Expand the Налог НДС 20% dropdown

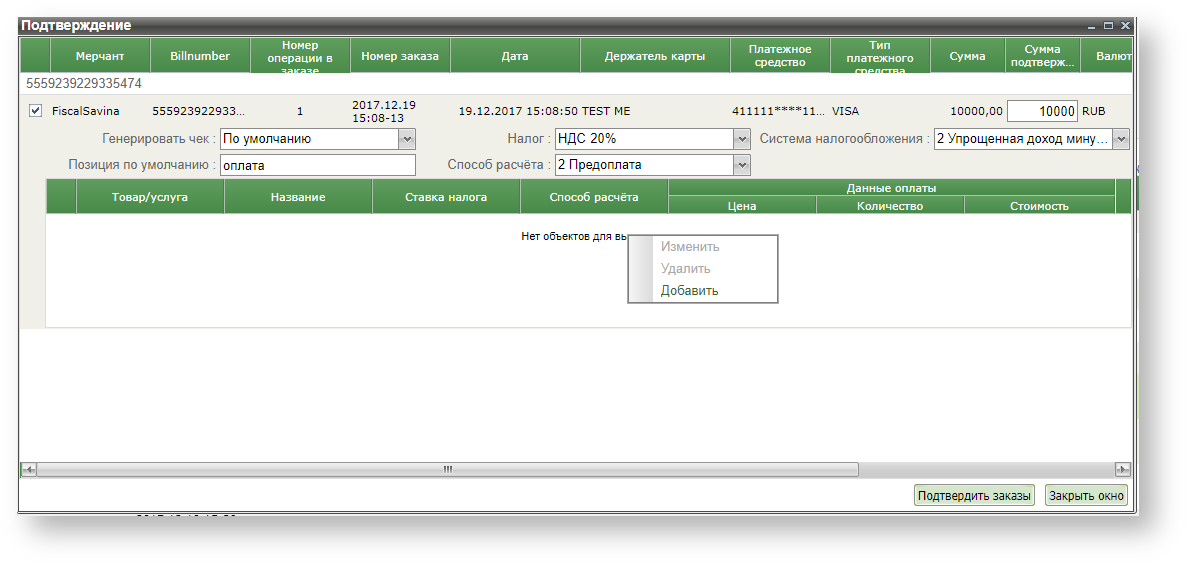741,139
